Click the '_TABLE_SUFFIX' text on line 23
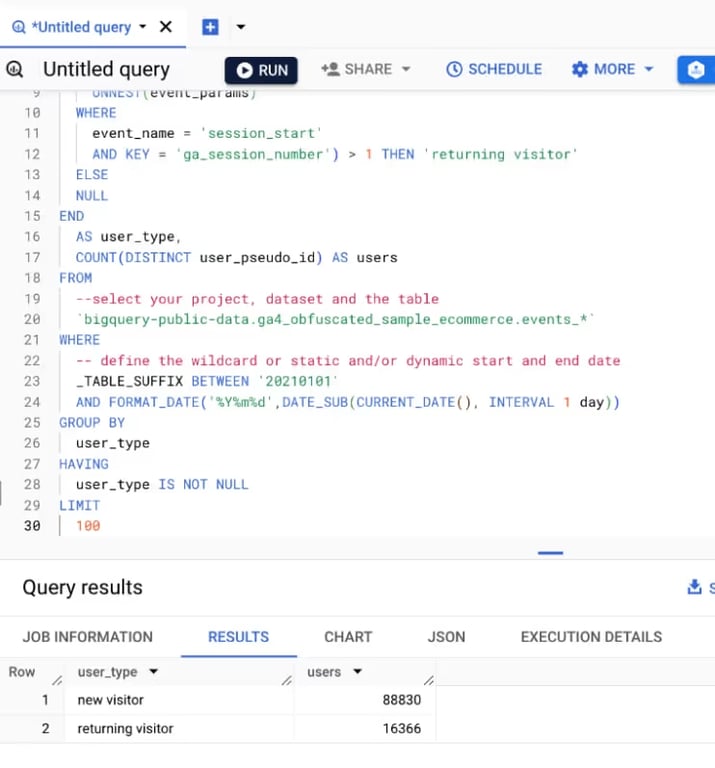 pyautogui.click(x=129, y=381)
